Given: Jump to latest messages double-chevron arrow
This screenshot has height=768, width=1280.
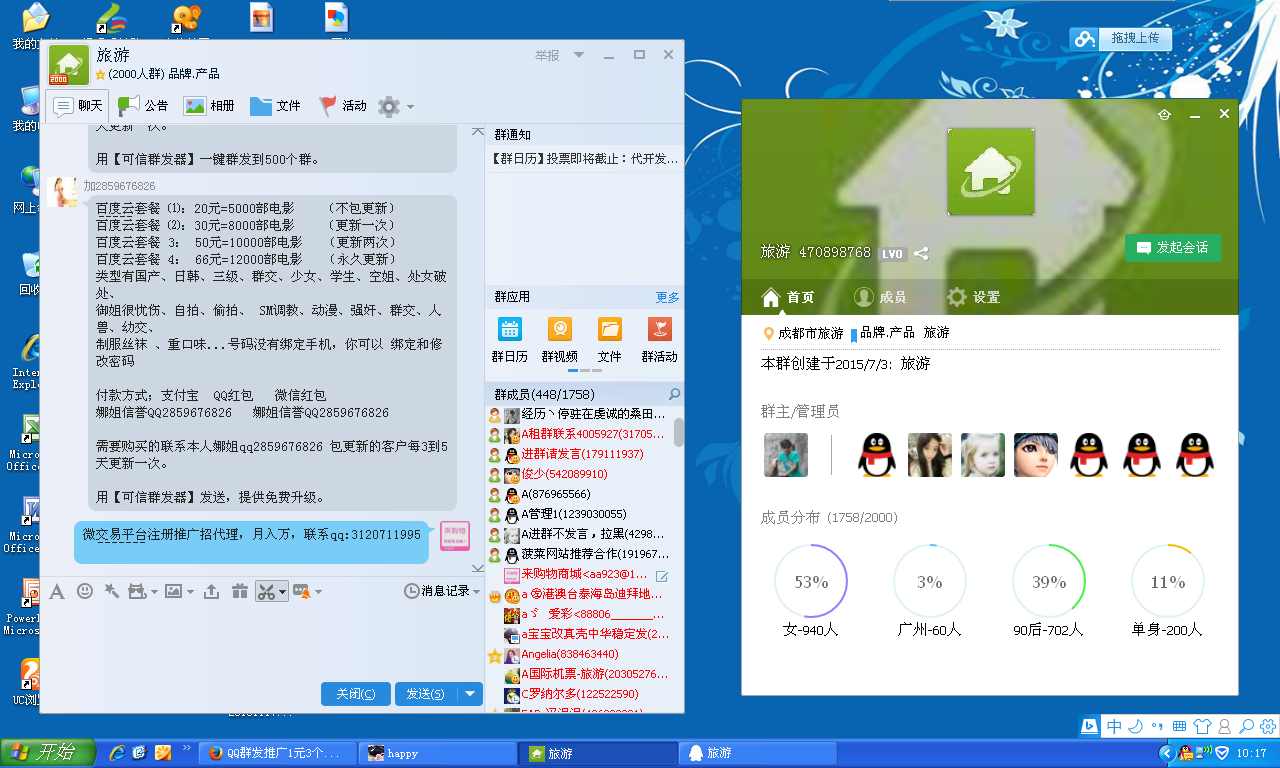Looking at the screenshot, I should coord(477,568).
